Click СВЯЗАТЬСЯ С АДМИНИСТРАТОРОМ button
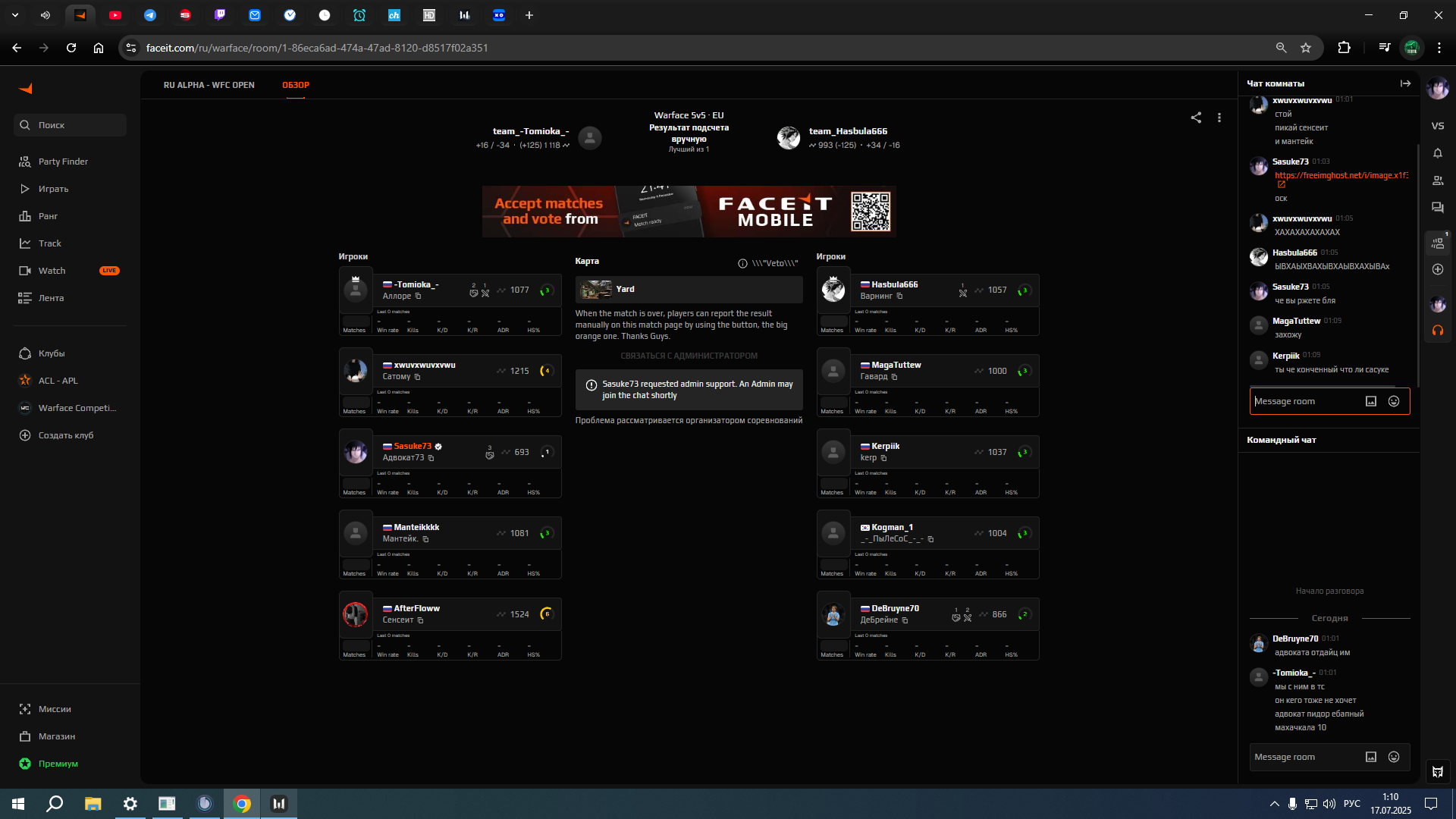1456x819 pixels. tap(689, 356)
